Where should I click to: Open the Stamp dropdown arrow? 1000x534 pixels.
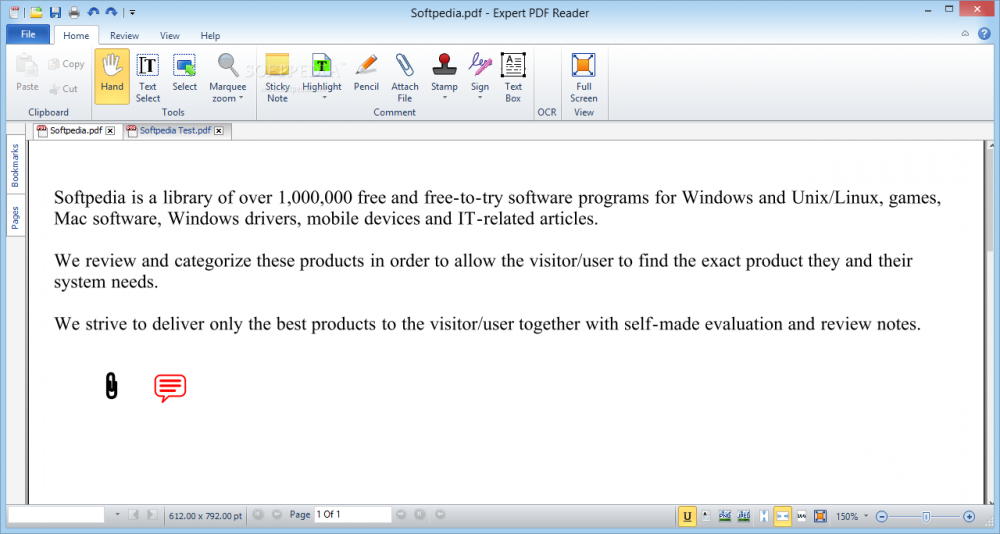(445, 98)
